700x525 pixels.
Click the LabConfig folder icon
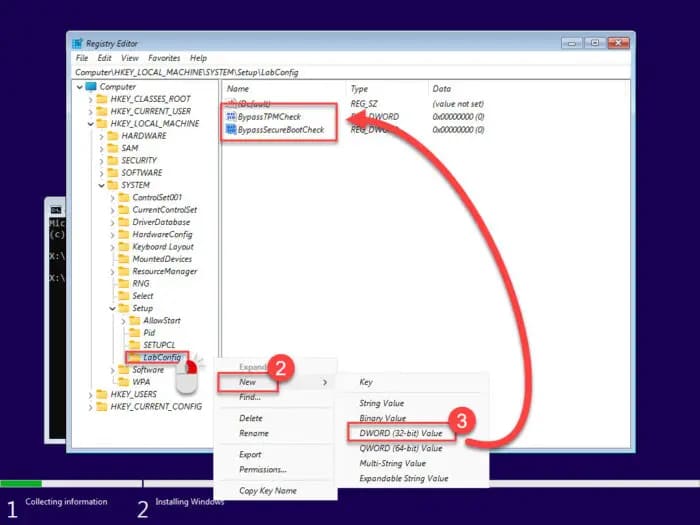tap(135, 357)
